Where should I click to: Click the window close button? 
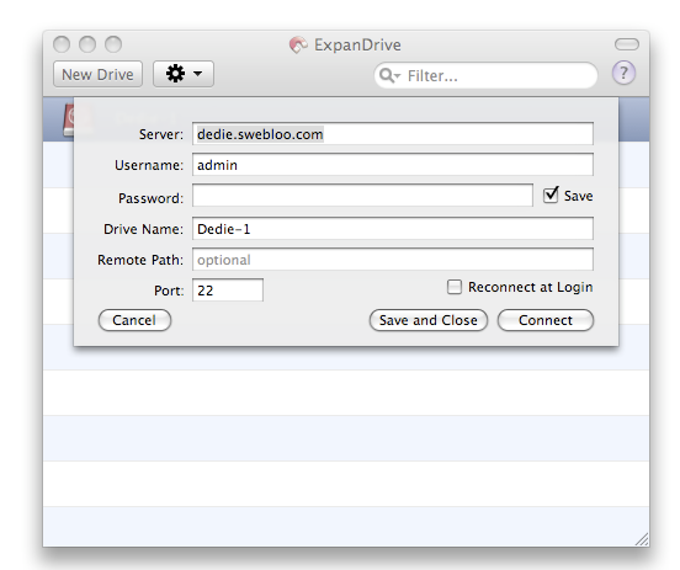tap(61, 44)
